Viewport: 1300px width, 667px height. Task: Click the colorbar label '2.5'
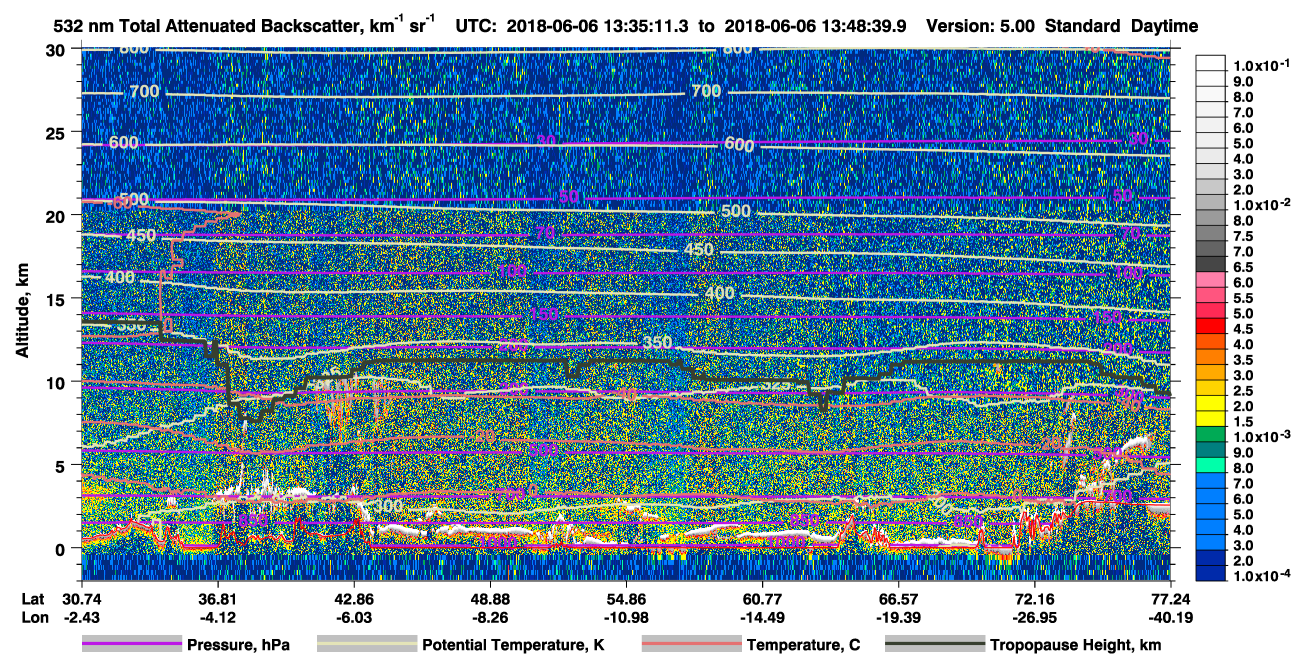(1242, 390)
